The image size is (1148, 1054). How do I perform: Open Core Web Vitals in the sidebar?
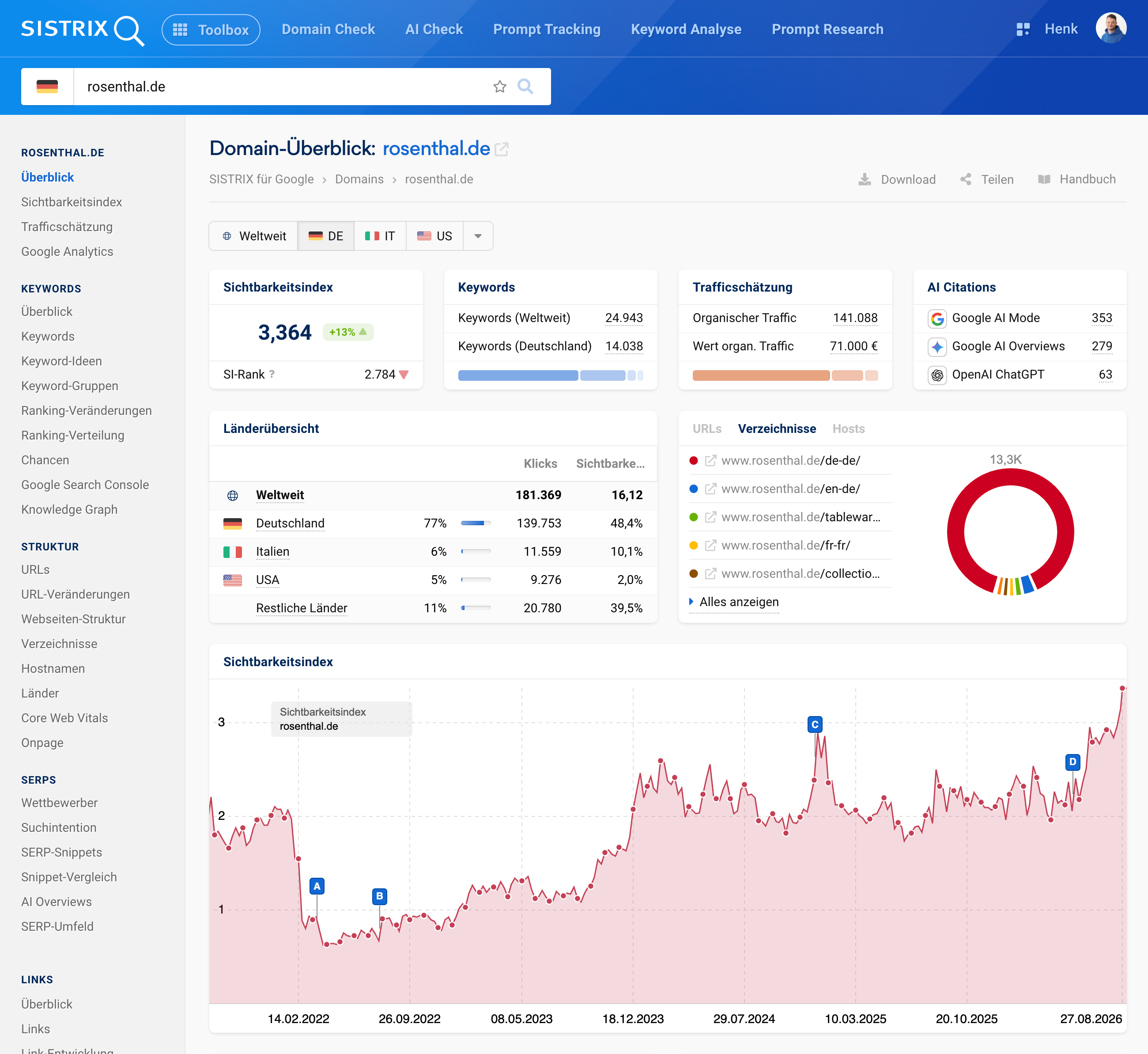[x=64, y=719]
